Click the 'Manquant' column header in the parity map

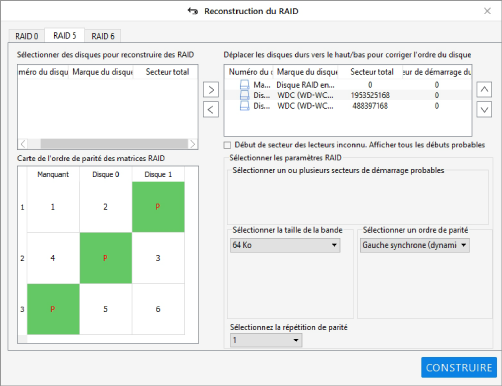click(53, 174)
